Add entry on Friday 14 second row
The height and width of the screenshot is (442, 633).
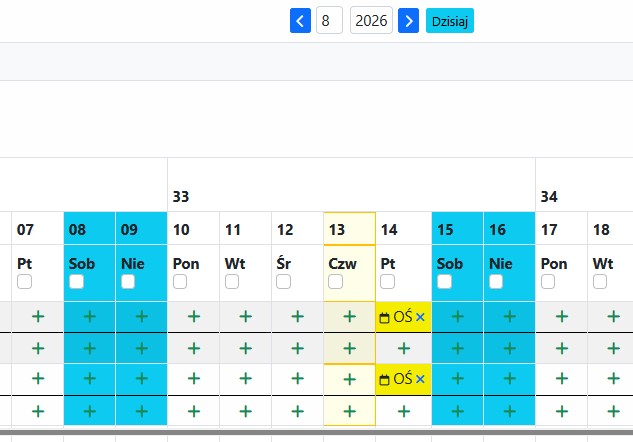click(x=404, y=348)
